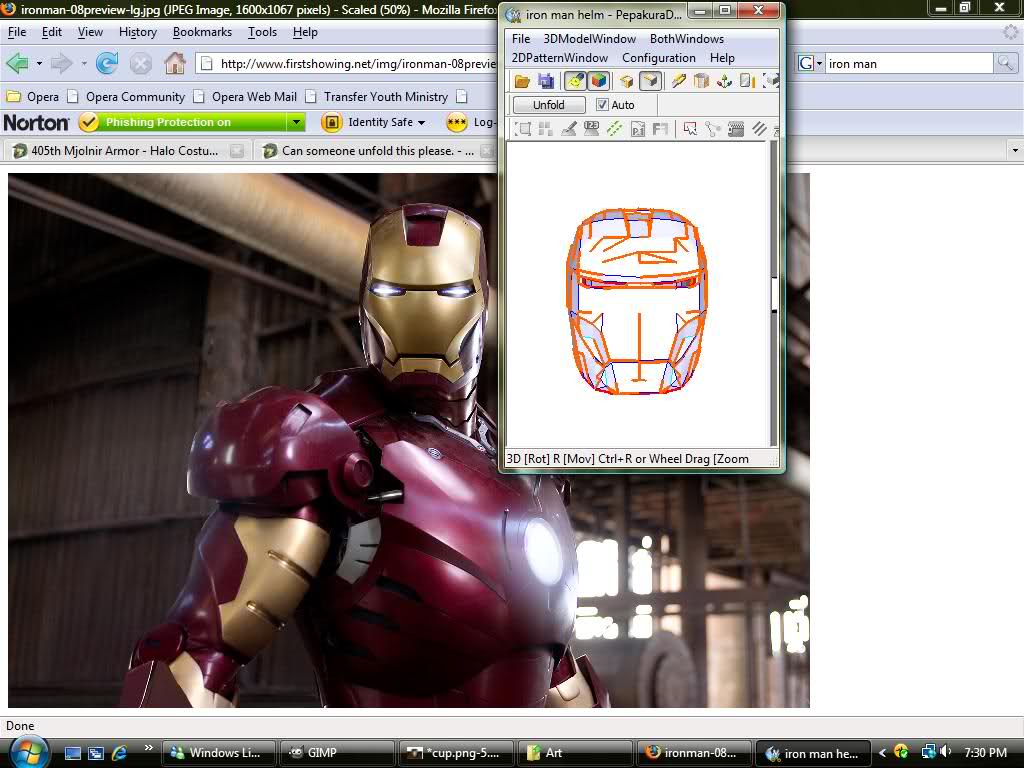Close the 405th Mjolnir Armor tab
The image size is (1024, 768).
[x=236, y=151]
